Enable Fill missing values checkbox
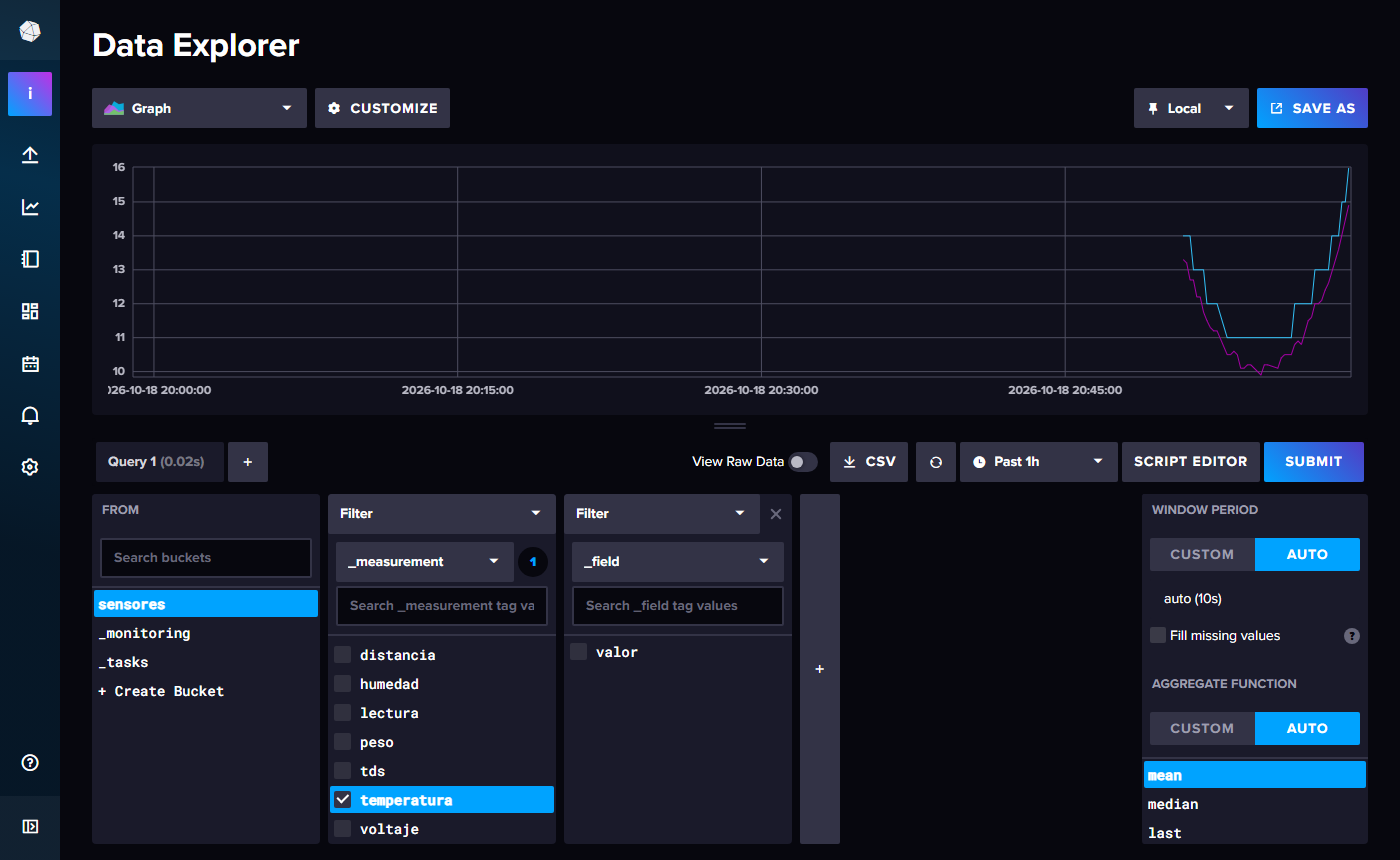 point(1158,635)
